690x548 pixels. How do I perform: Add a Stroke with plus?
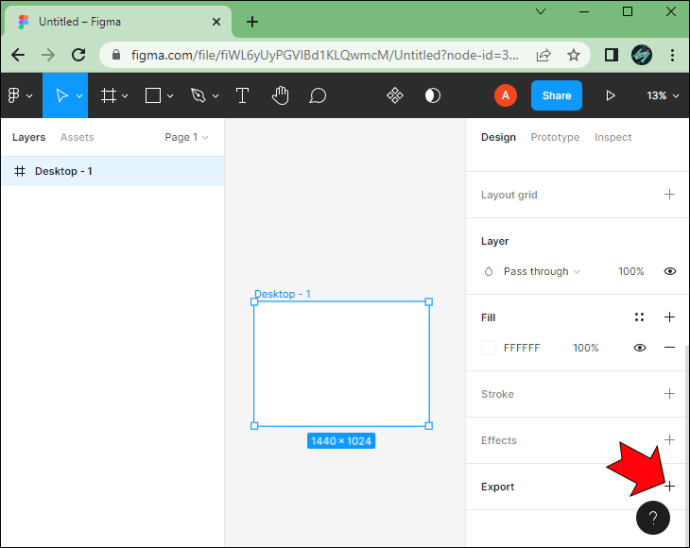pos(669,394)
